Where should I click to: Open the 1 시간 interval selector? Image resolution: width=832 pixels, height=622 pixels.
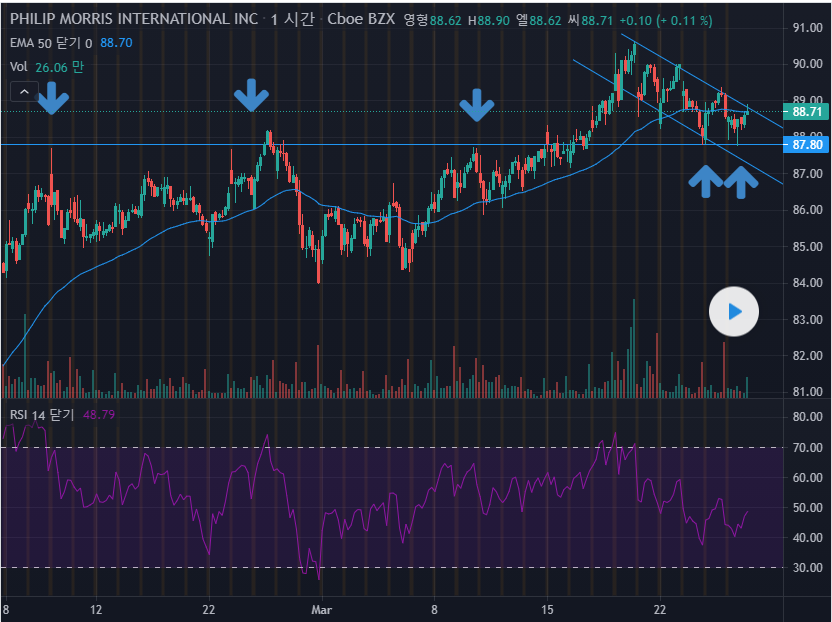coord(292,20)
